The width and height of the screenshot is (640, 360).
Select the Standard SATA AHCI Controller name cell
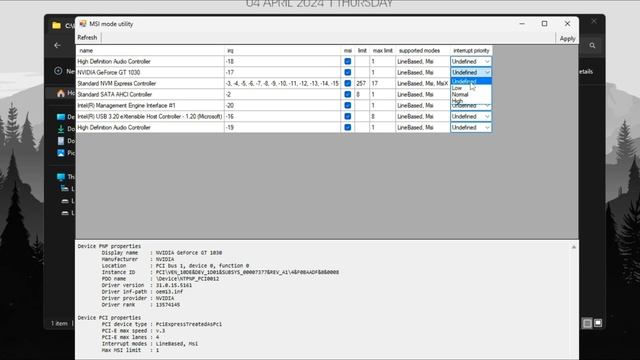(x=150, y=94)
